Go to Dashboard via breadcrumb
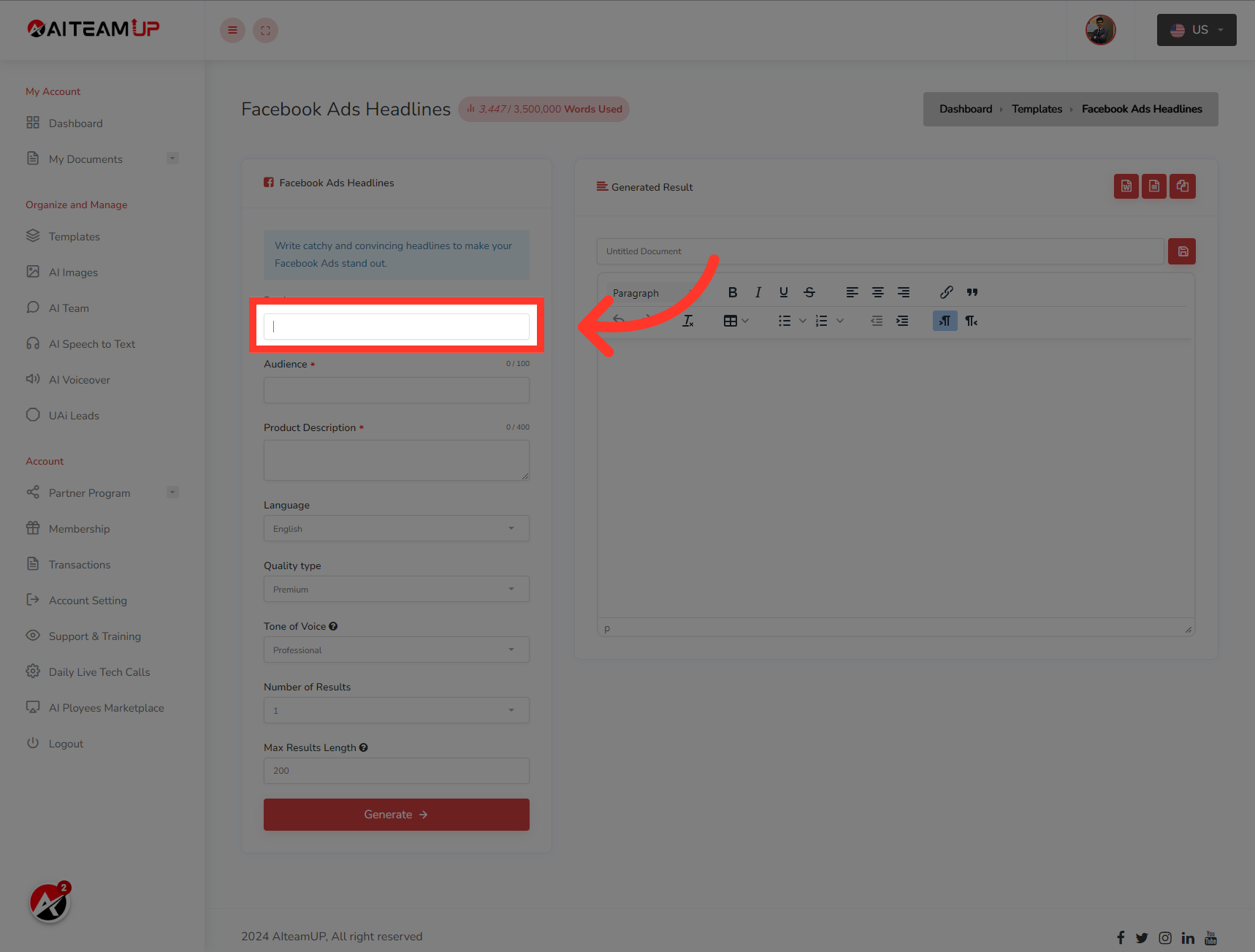Viewport: 1255px width, 952px height. tap(965, 108)
